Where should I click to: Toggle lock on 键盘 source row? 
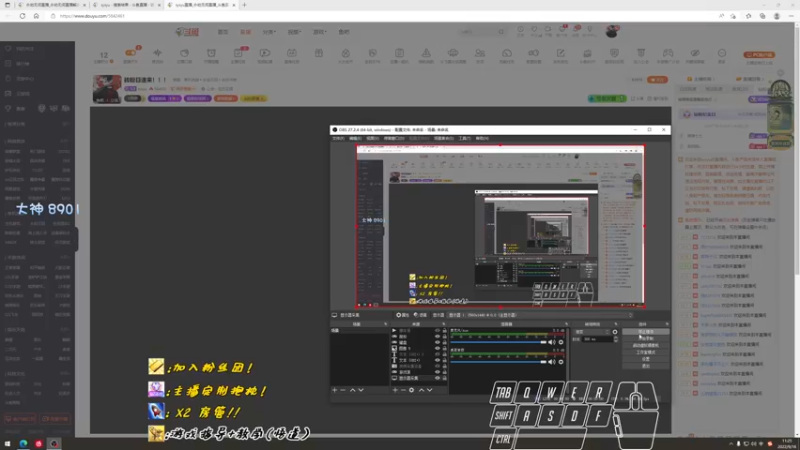click(x=444, y=342)
